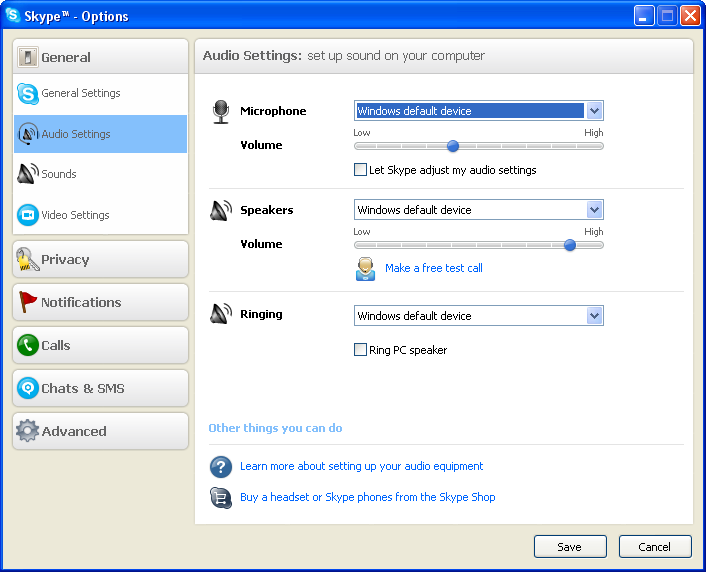
Task: Minimize the Skype Options window
Action: tap(644, 16)
